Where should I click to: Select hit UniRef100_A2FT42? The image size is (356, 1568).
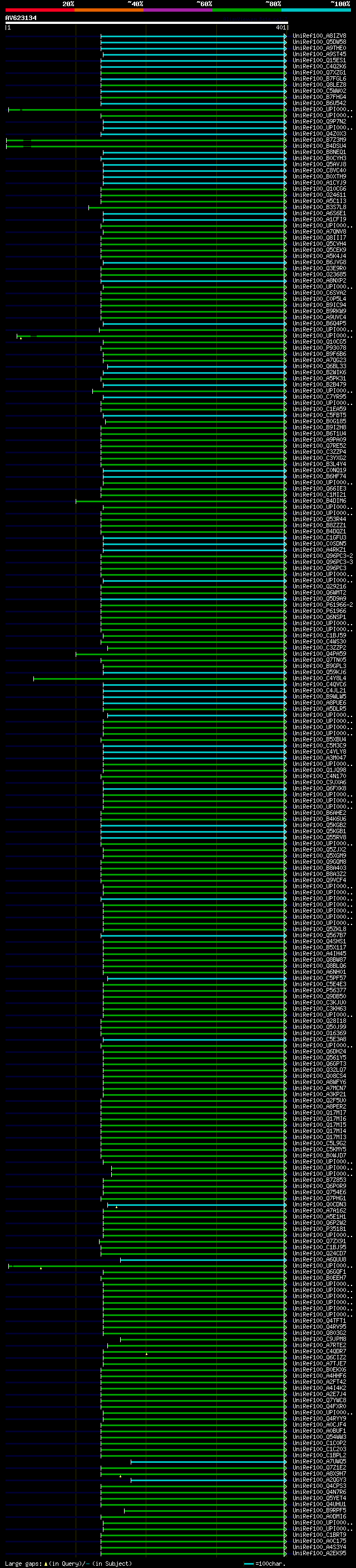click(x=319, y=1382)
